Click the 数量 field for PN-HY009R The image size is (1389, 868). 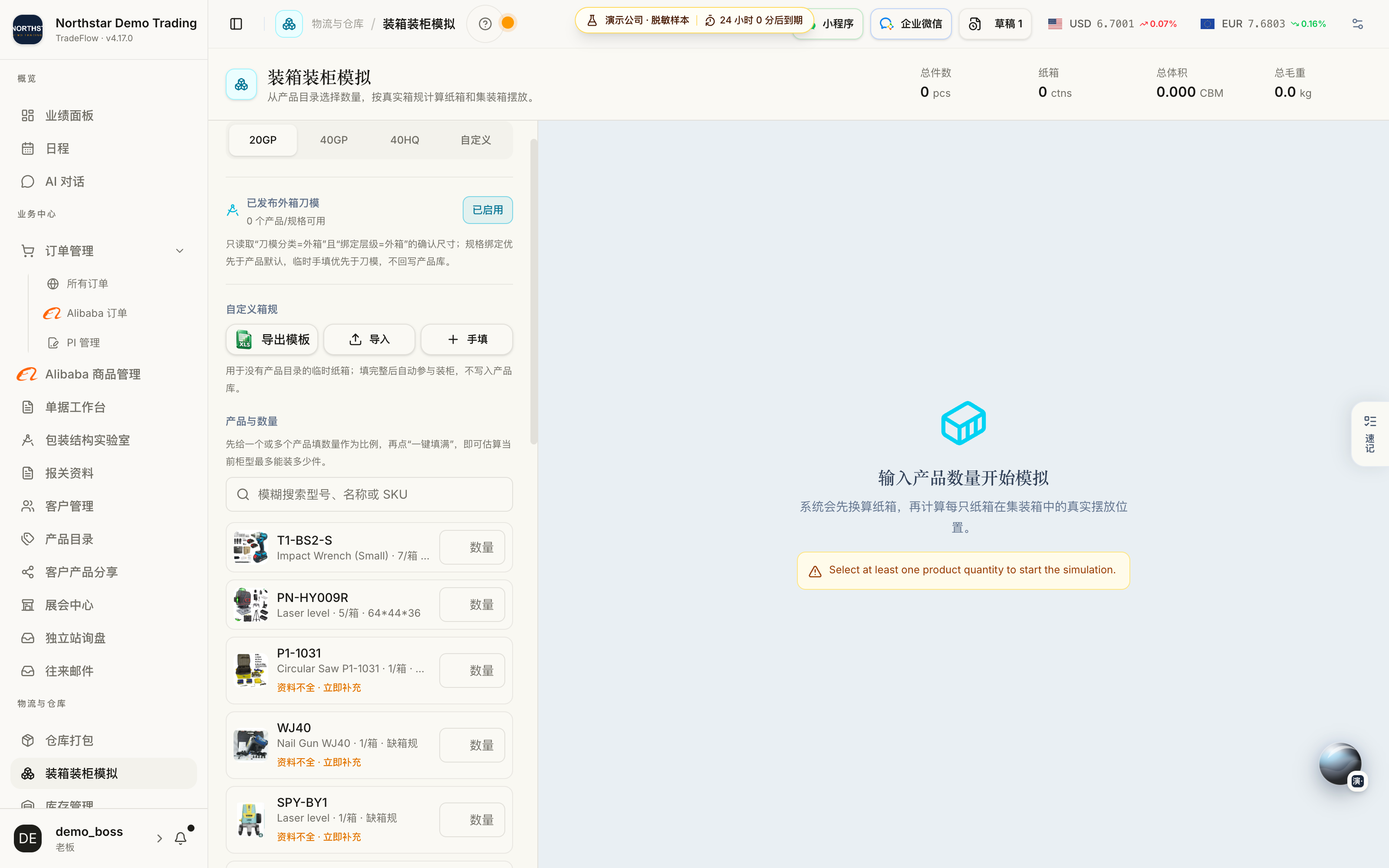pyautogui.click(x=472, y=605)
